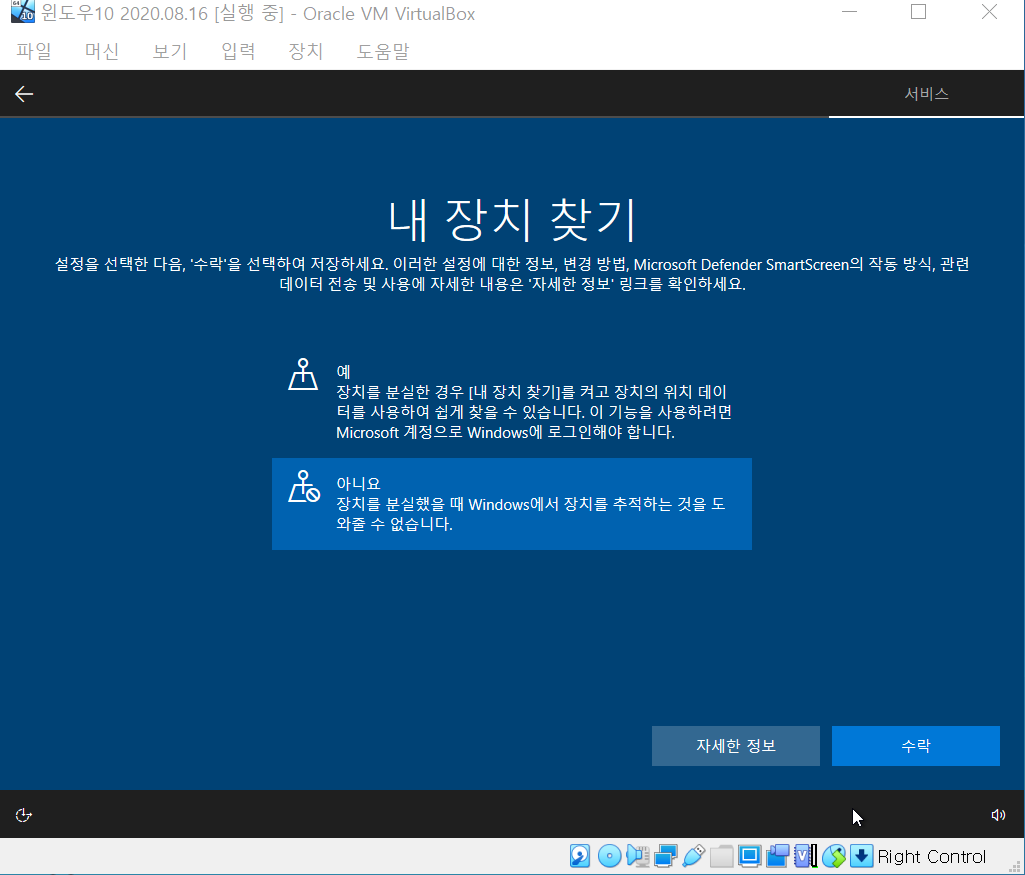The image size is (1025, 875).
Task: Minimize the VirtualBox window
Action: coord(849,12)
